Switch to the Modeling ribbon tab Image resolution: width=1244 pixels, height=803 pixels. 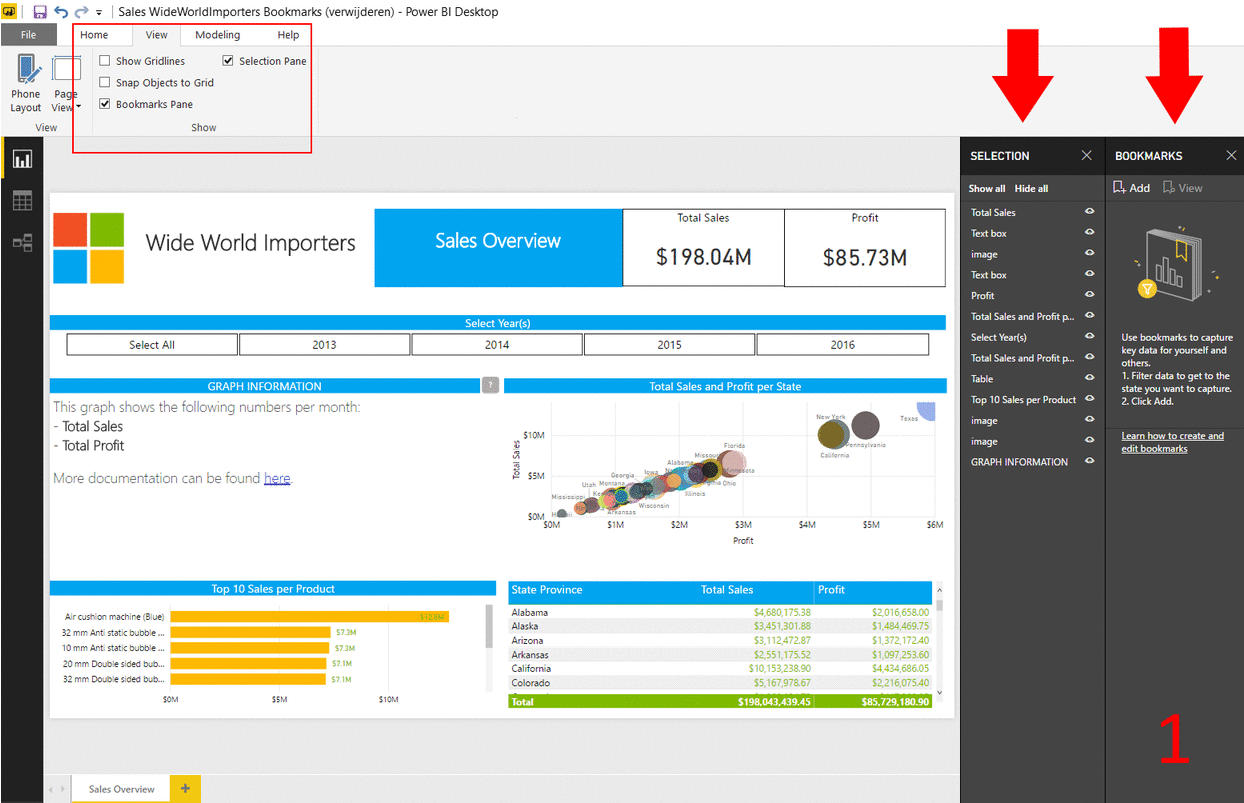(217, 34)
